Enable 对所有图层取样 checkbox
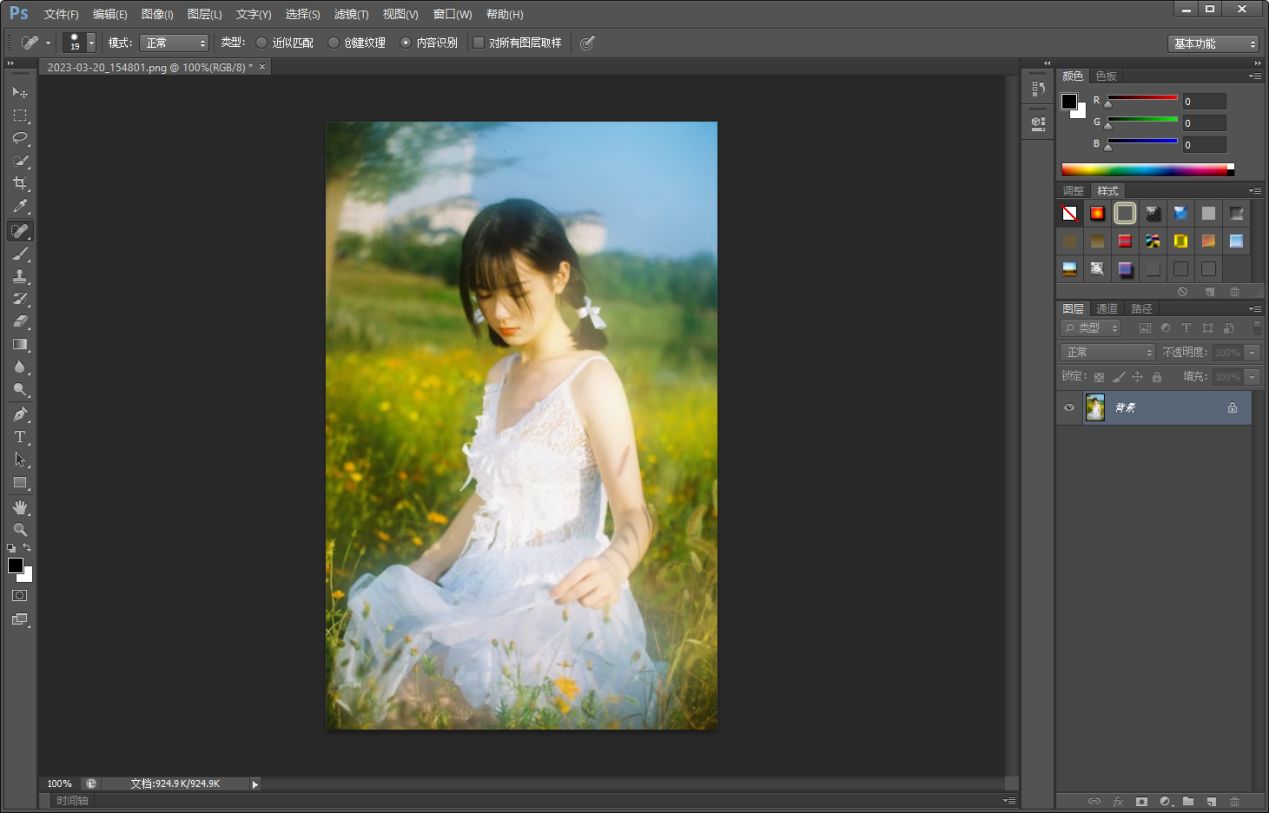The width and height of the screenshot is (1269, 813). [479, 43]
